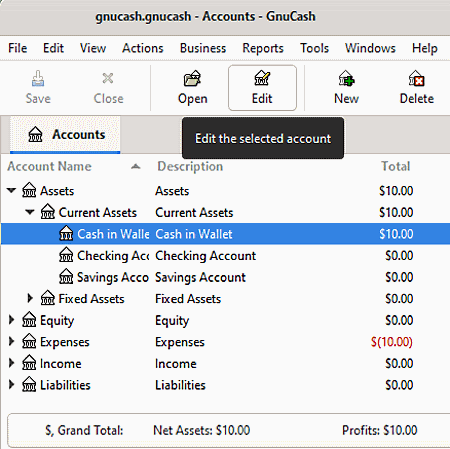Expand the Income account
The height and width of the screenshot is (449, 450).
(x=12, y=363)
